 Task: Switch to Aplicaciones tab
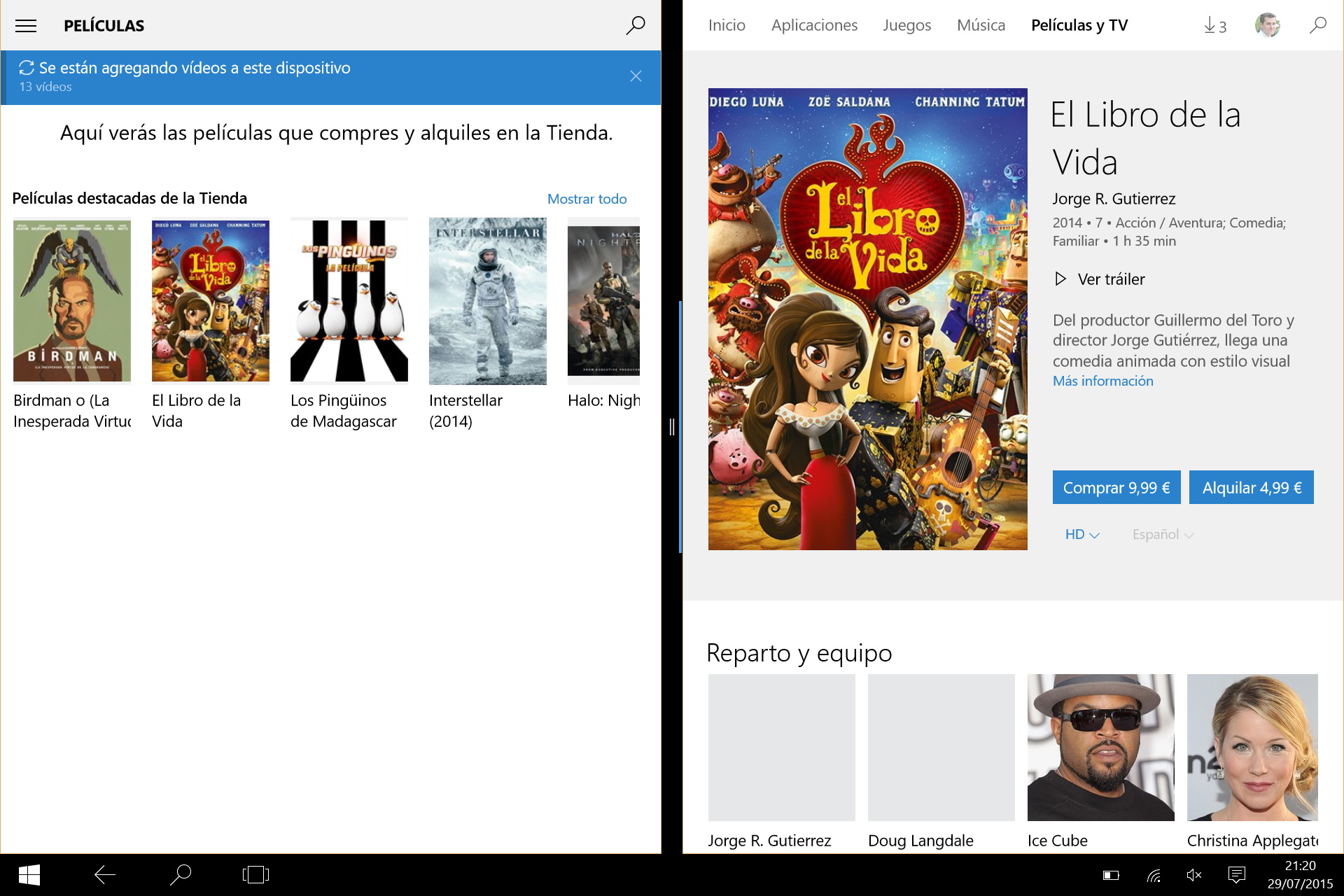(x=814, y=26)
